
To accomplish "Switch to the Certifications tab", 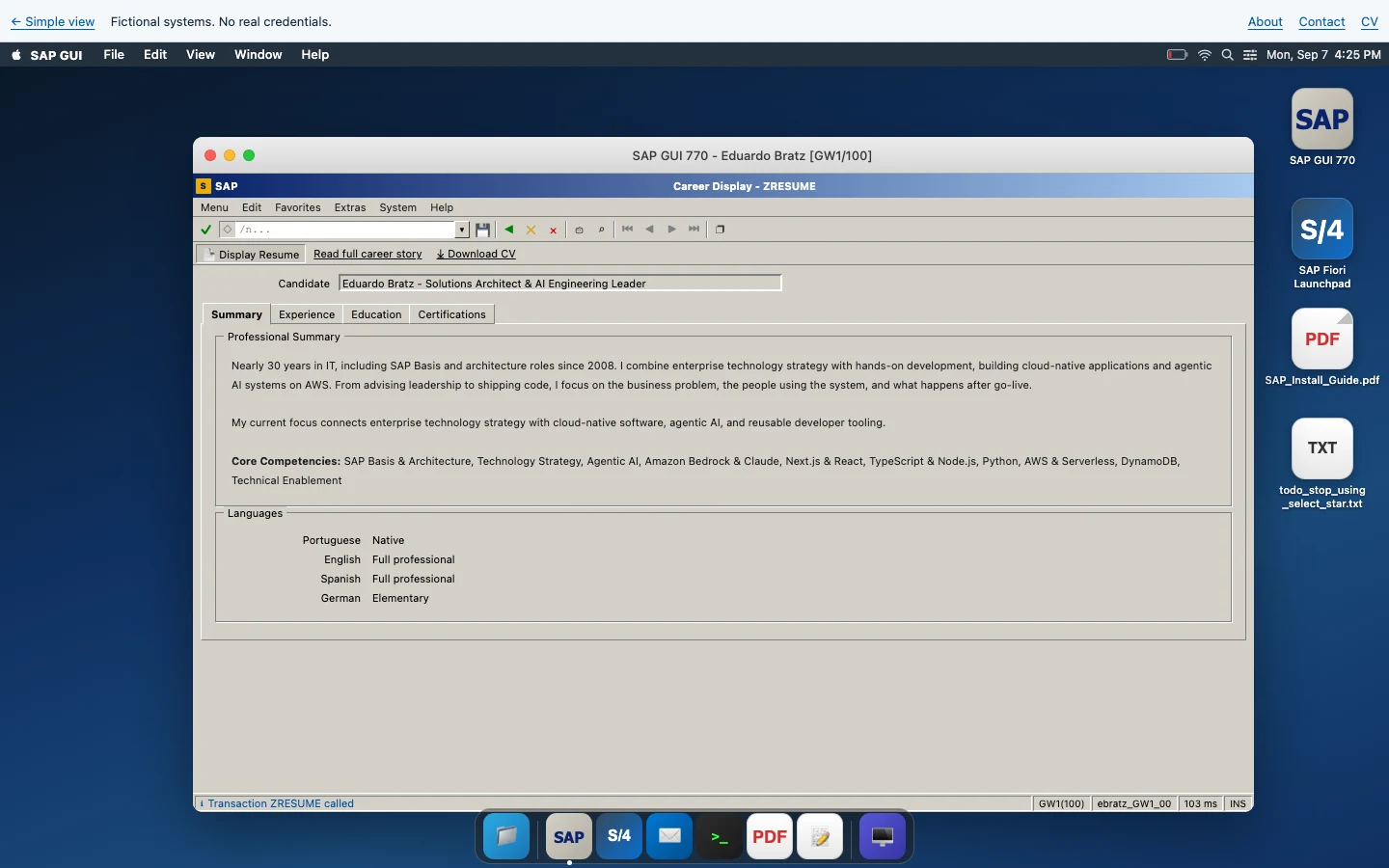I will tap(451, 314).
